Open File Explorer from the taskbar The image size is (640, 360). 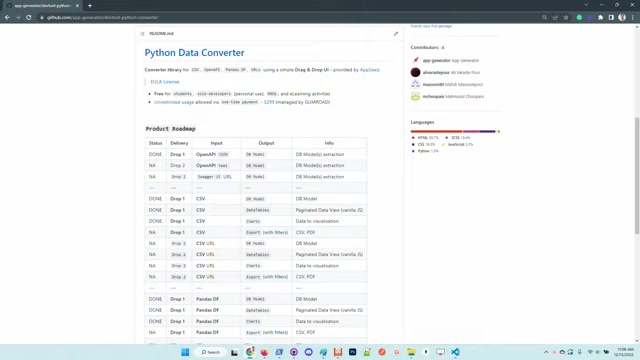[411, 352]
